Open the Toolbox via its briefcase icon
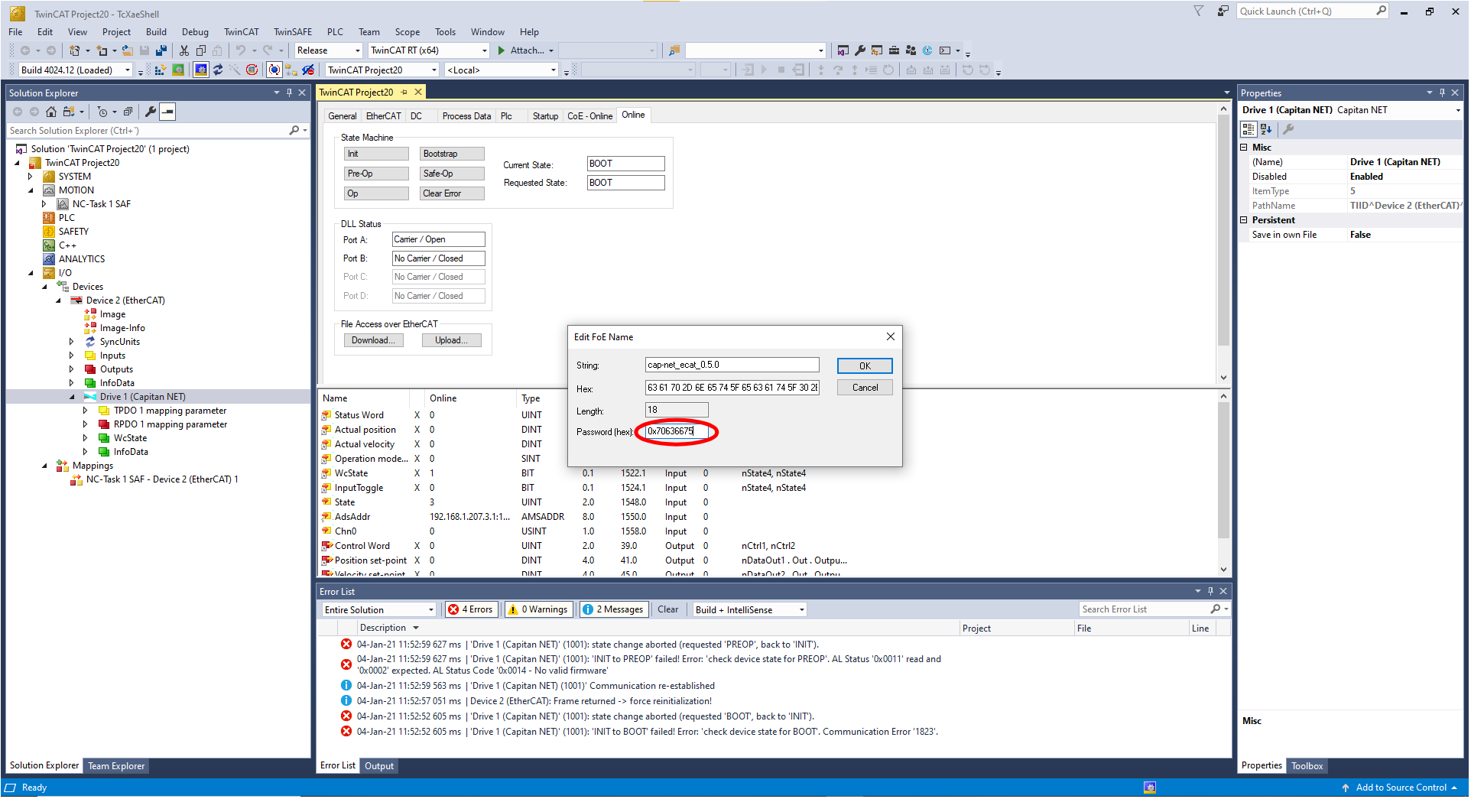 [x=894, y=50]
